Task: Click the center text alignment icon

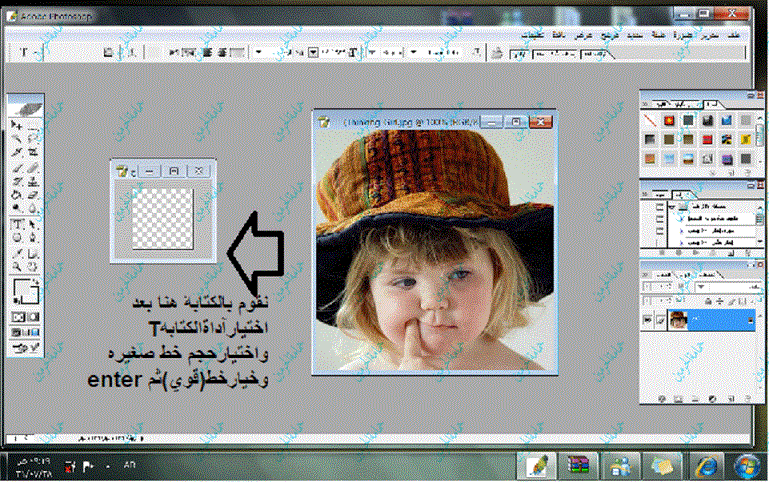Action: pyautogui.click(x=209, y=52)
